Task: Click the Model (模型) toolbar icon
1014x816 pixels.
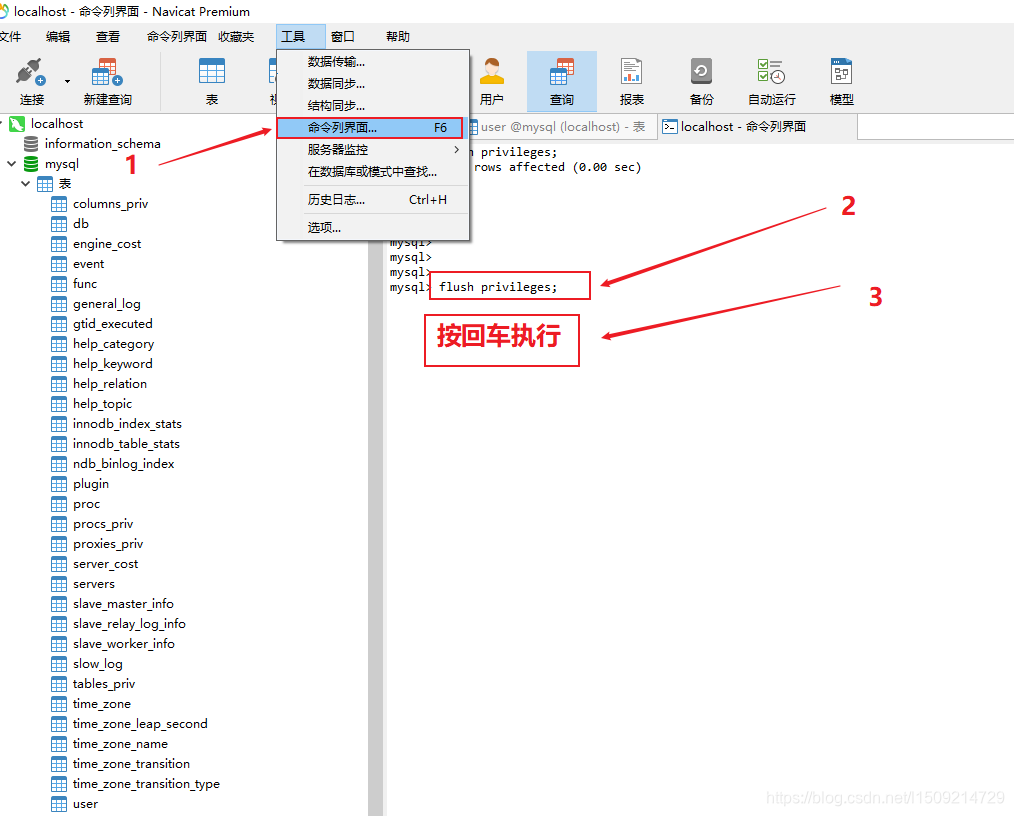Action: [841, 72]
